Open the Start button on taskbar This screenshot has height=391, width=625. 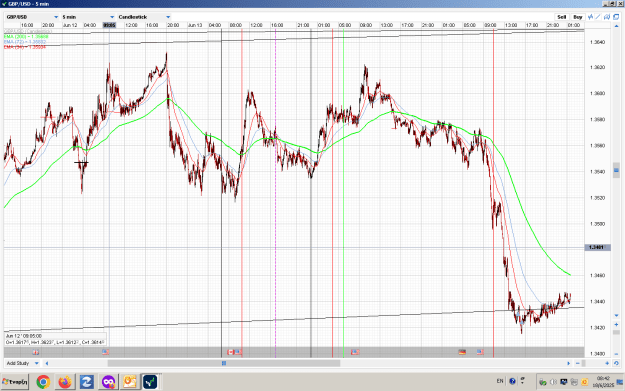click(x=15, y=382)
